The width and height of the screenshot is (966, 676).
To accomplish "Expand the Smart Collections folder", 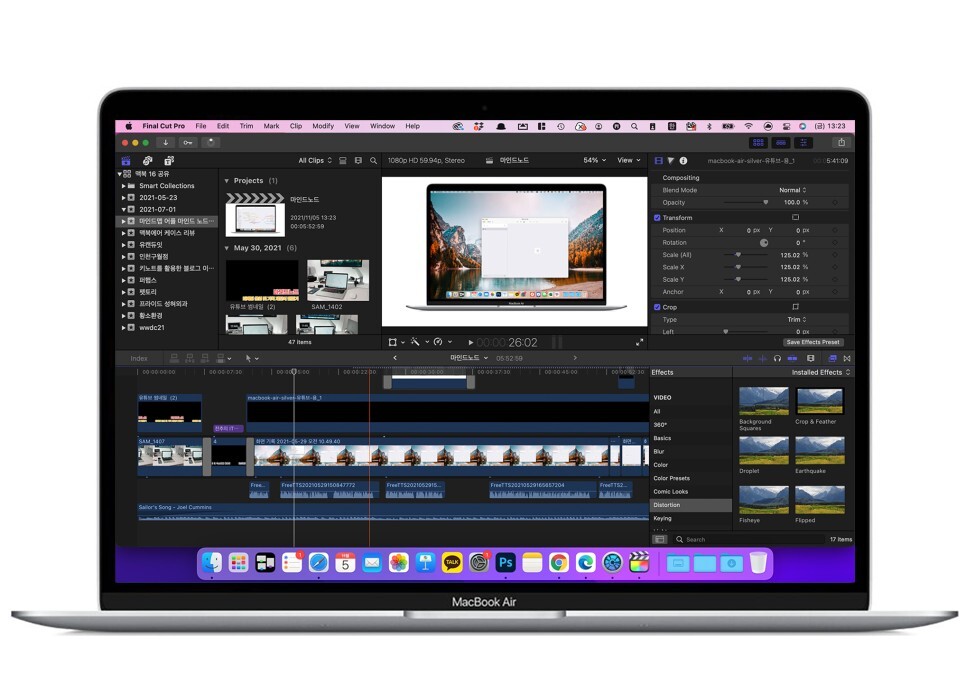I will pyautogui.click(x=123, y=185).
